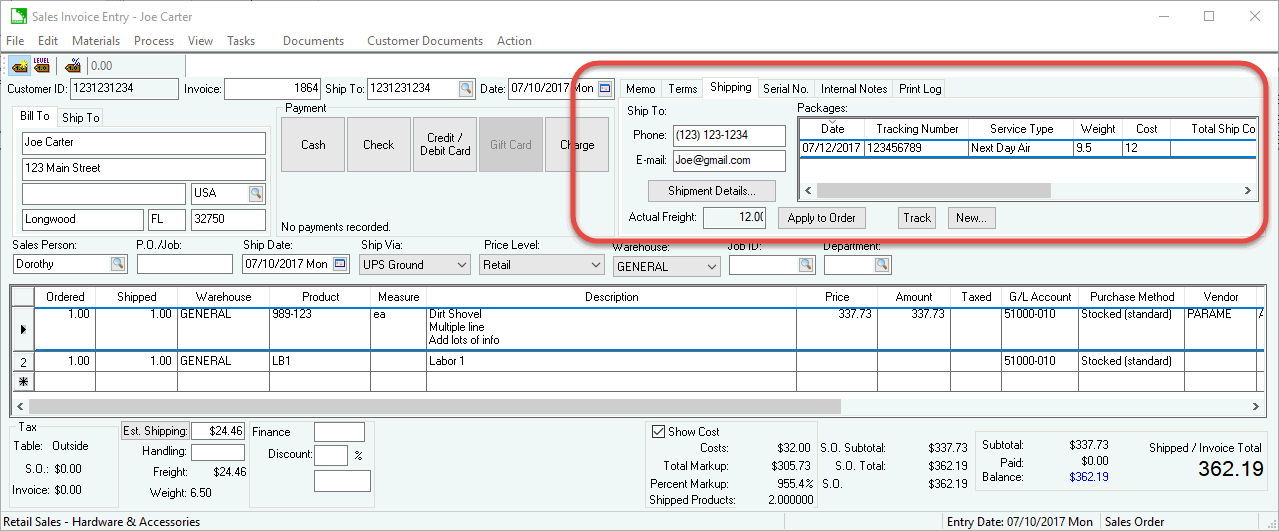1279x531 pixels.
Task: Expand the Price Level dropdown
Action: tap(595, 265)
